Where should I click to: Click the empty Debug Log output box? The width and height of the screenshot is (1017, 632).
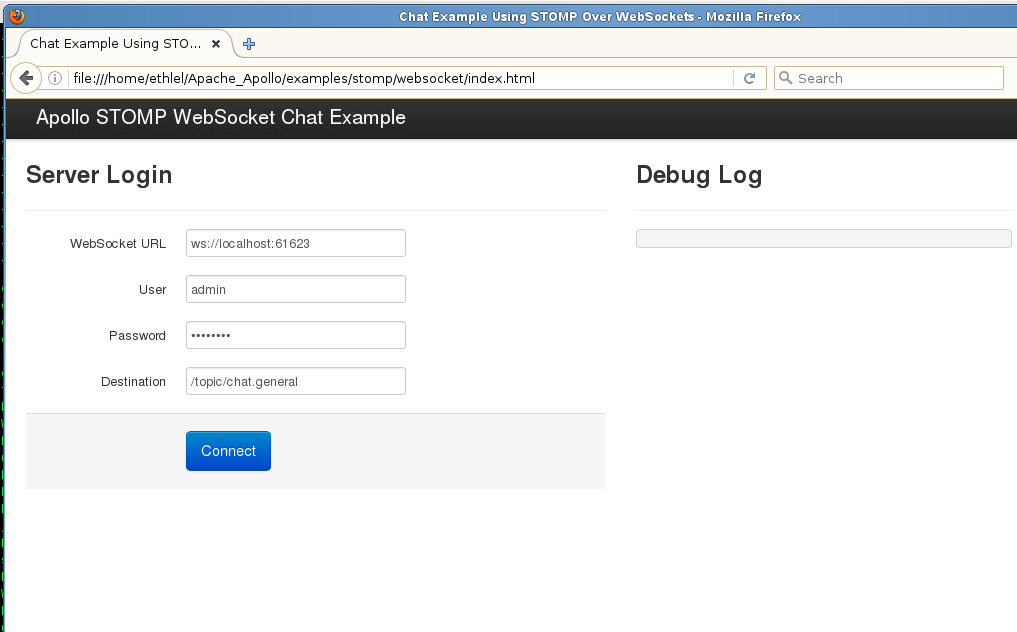coord(824,238)
